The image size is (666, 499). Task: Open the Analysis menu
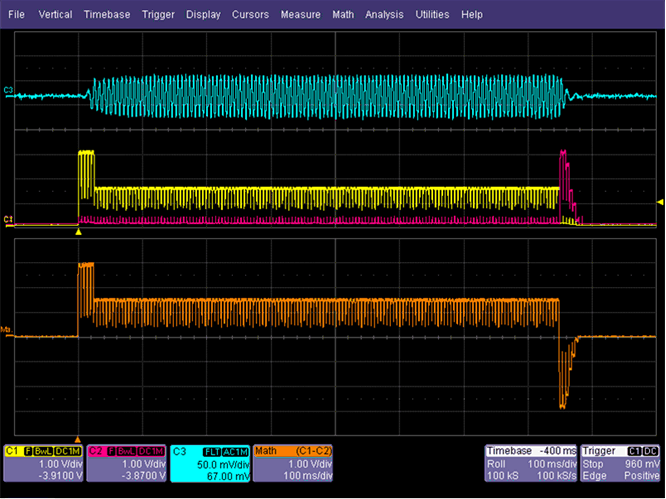coord(385,15)
